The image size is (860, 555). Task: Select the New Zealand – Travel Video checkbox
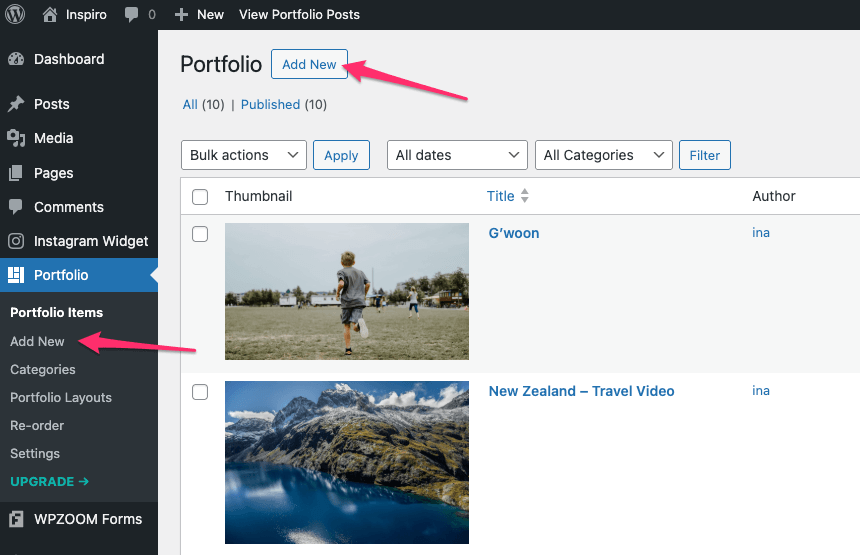click(x=200, y=392)
